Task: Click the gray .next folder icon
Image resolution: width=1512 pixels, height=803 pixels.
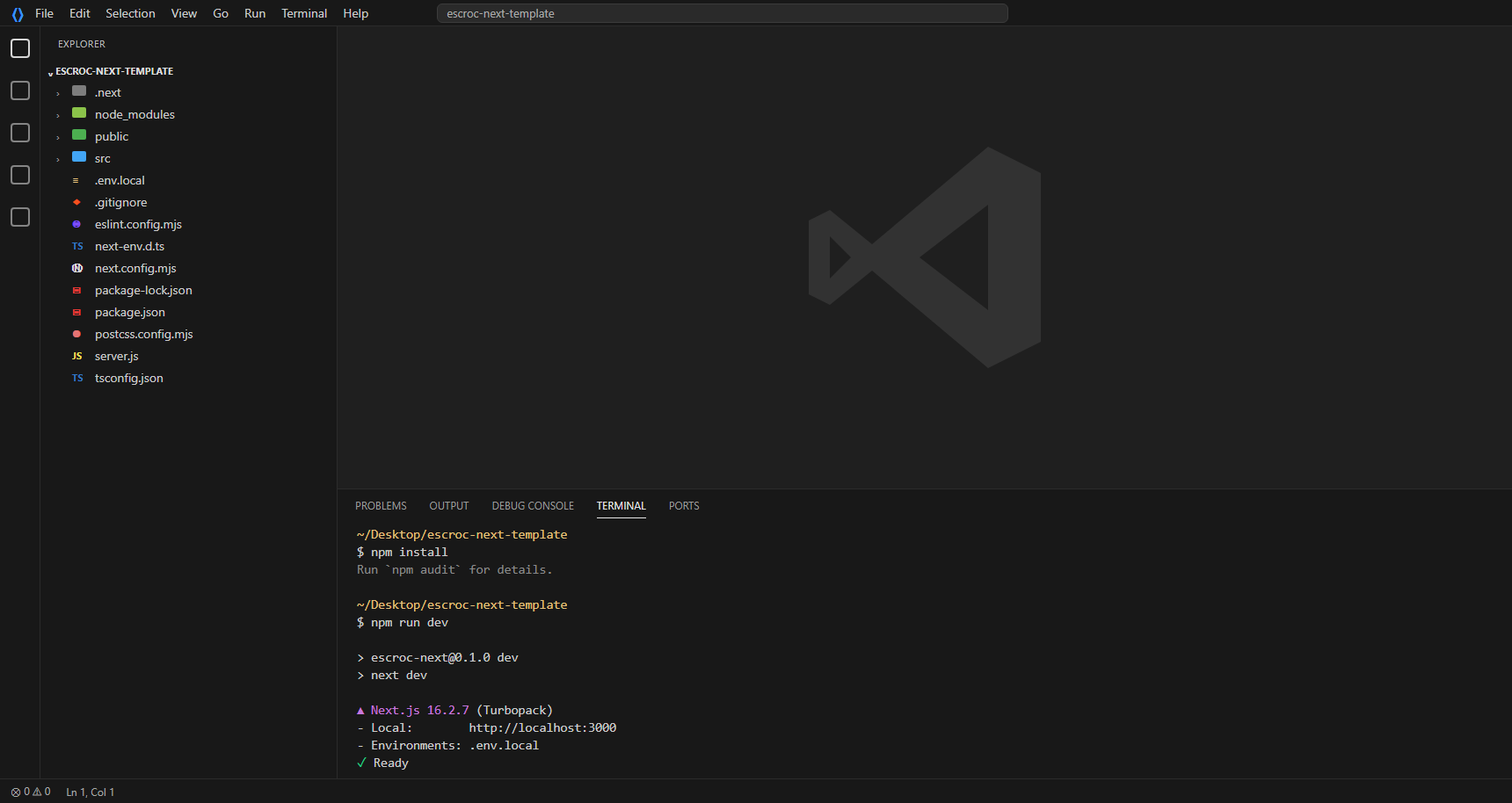Action: 79,91
